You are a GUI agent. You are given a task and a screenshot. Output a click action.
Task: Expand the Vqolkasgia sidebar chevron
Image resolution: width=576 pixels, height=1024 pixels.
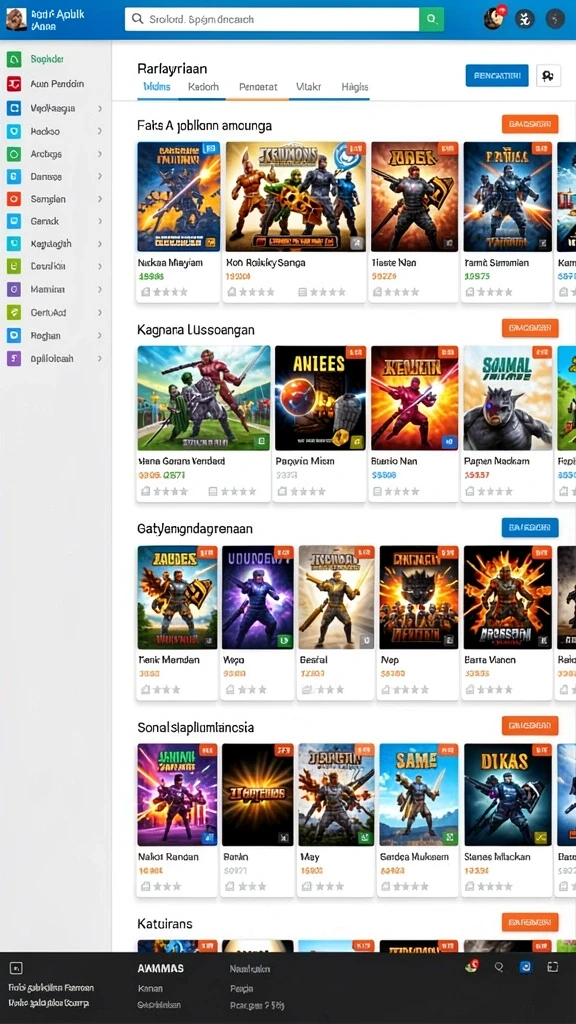click(100, 108)
